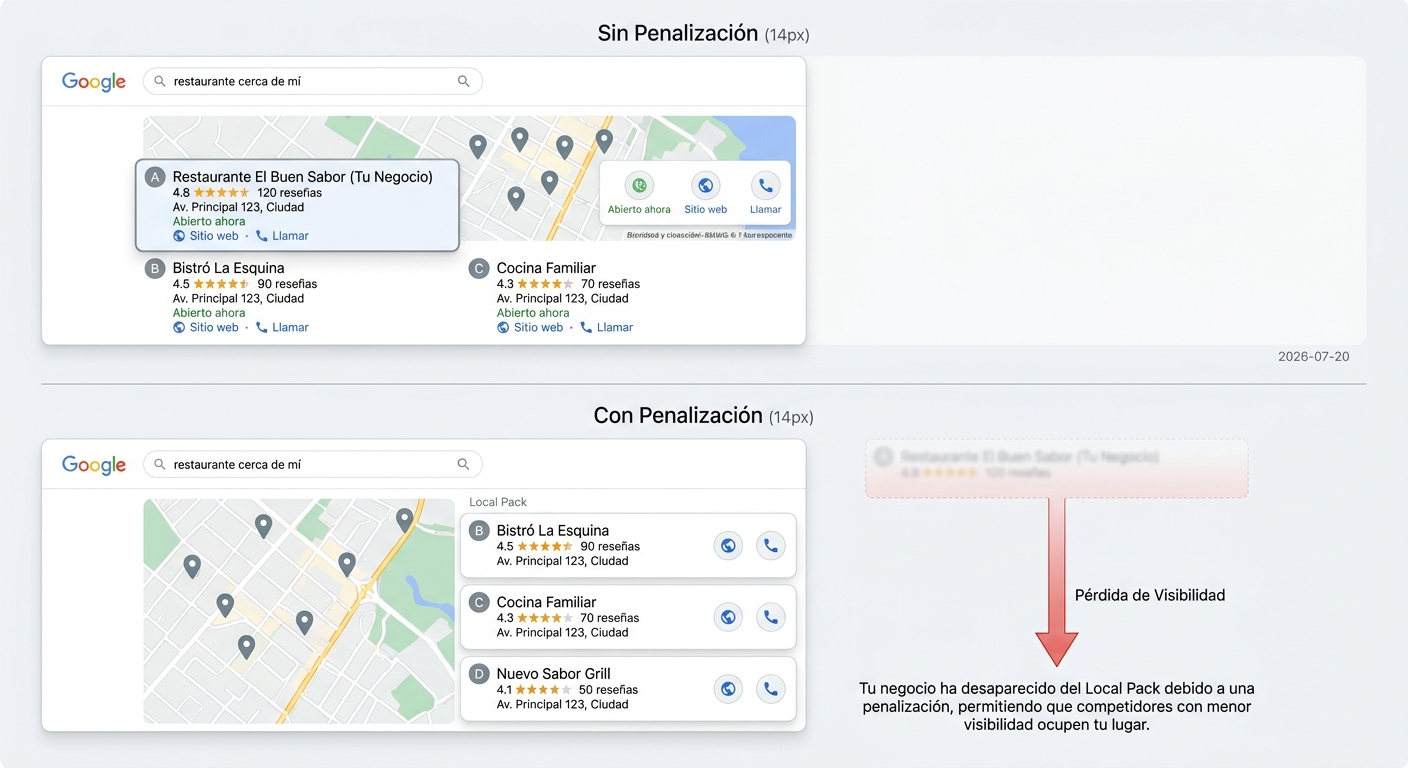Click Llamar link under Cocina Familiar
Image resolution: width=1408 pixels, height=768 pixels.
click(606, 327)
